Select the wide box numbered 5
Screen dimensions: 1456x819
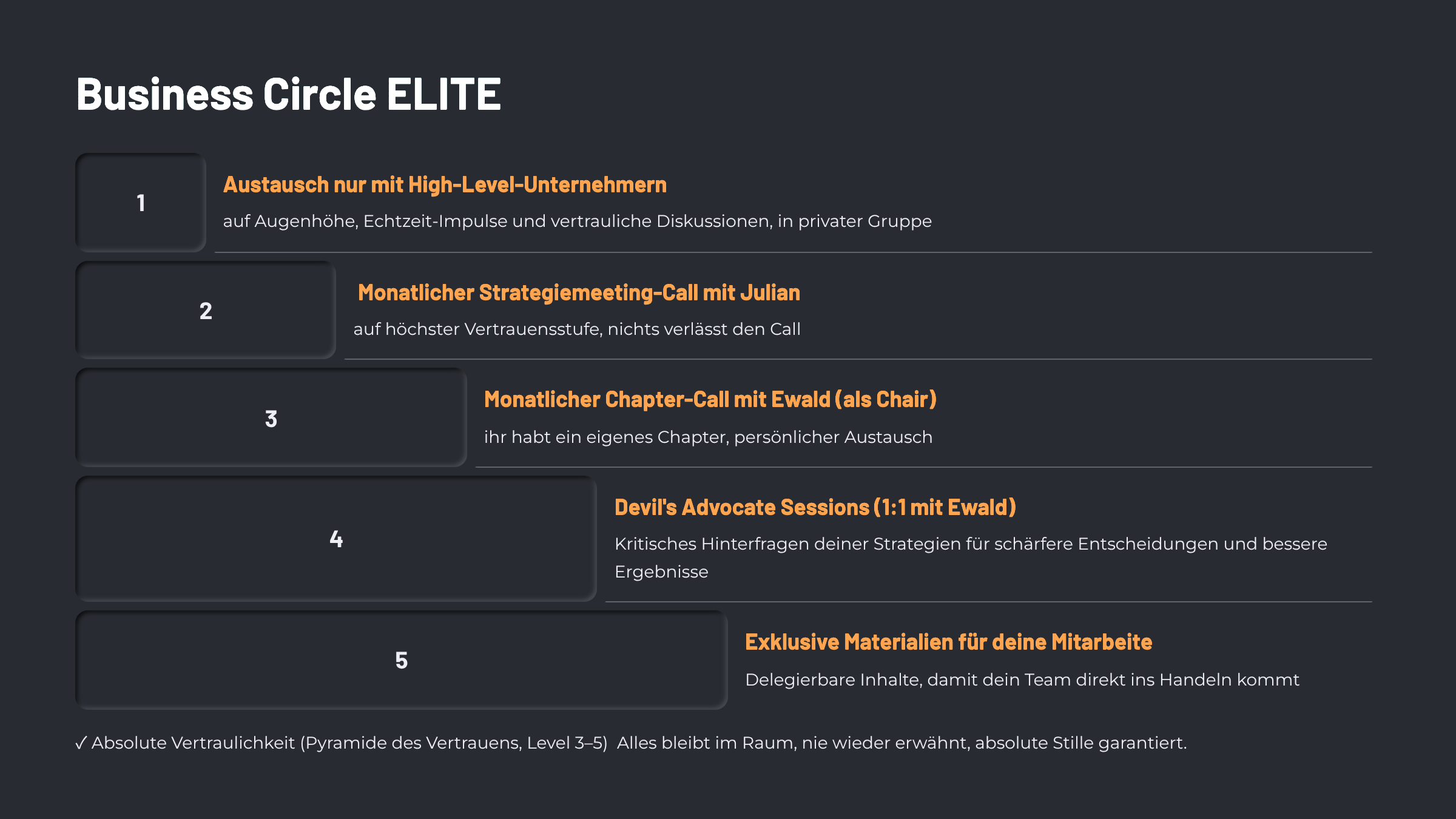coord(401,660)
